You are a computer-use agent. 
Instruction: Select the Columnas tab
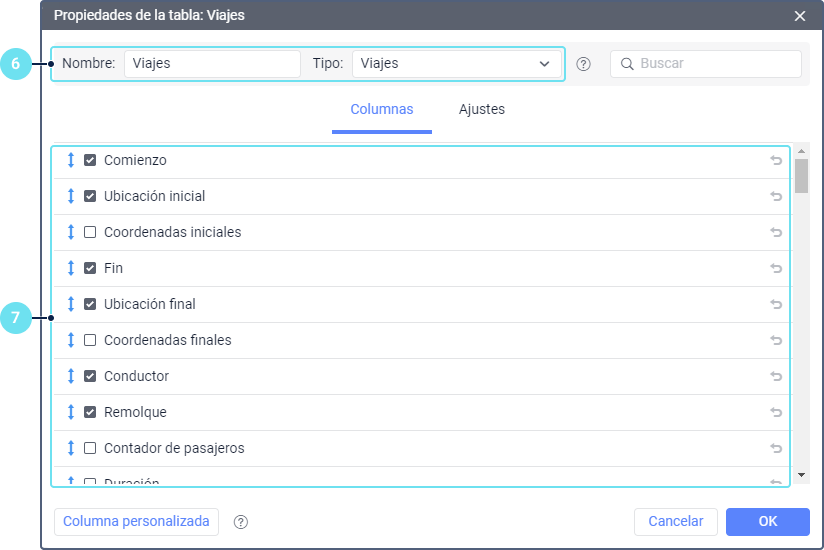pos(381,109)
